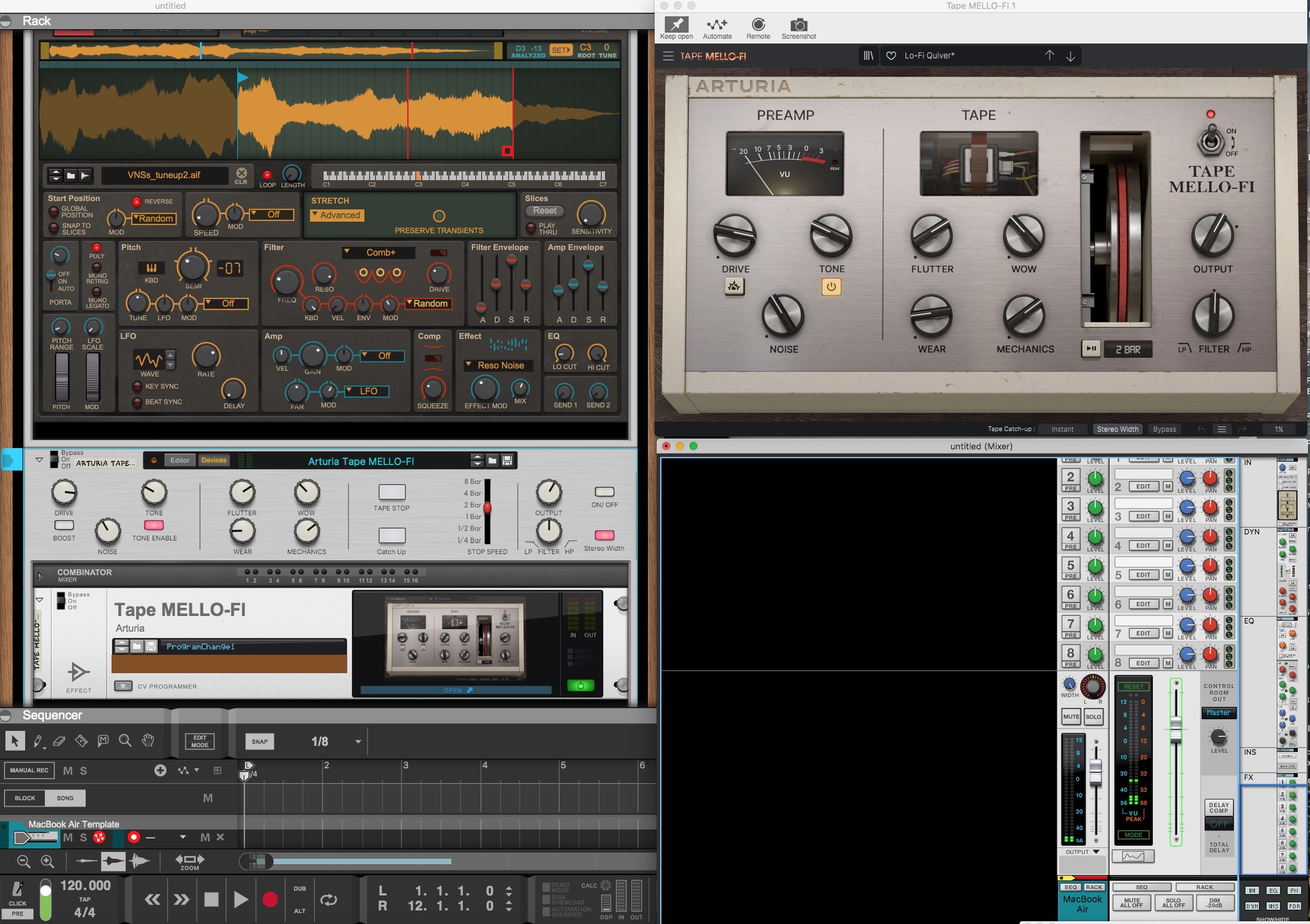
Task: Start playback with the Play button
Action: pyautogui.click(x=241, y=900)
